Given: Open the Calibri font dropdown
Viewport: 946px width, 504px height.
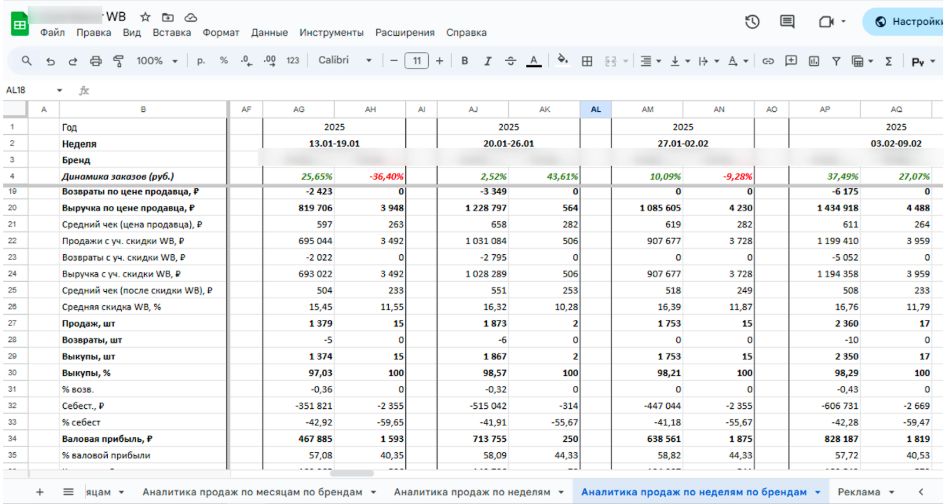Looking at the screenshot, I should coord(344,60).
